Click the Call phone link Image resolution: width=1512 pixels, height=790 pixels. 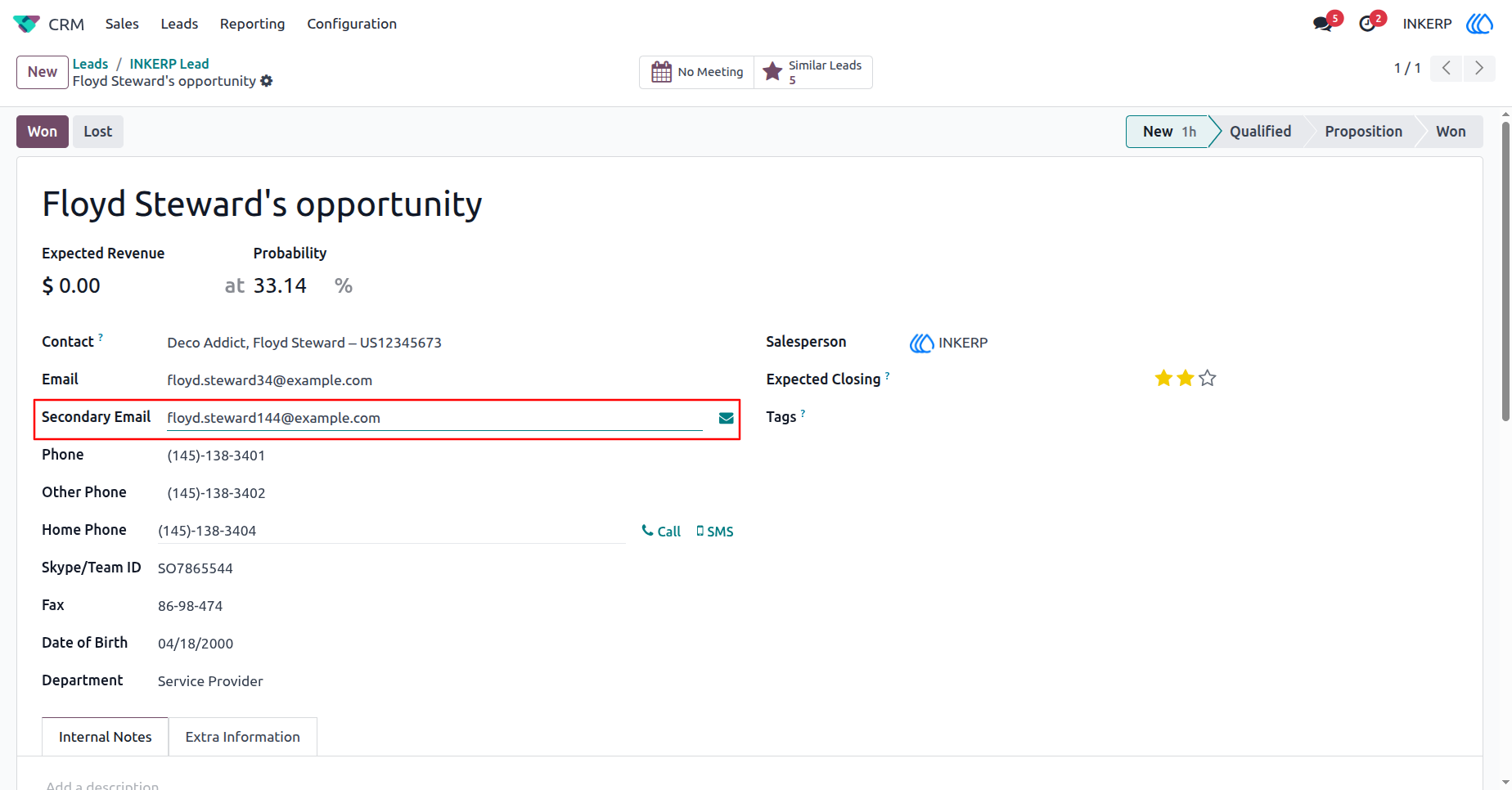(x=661, y=532)
